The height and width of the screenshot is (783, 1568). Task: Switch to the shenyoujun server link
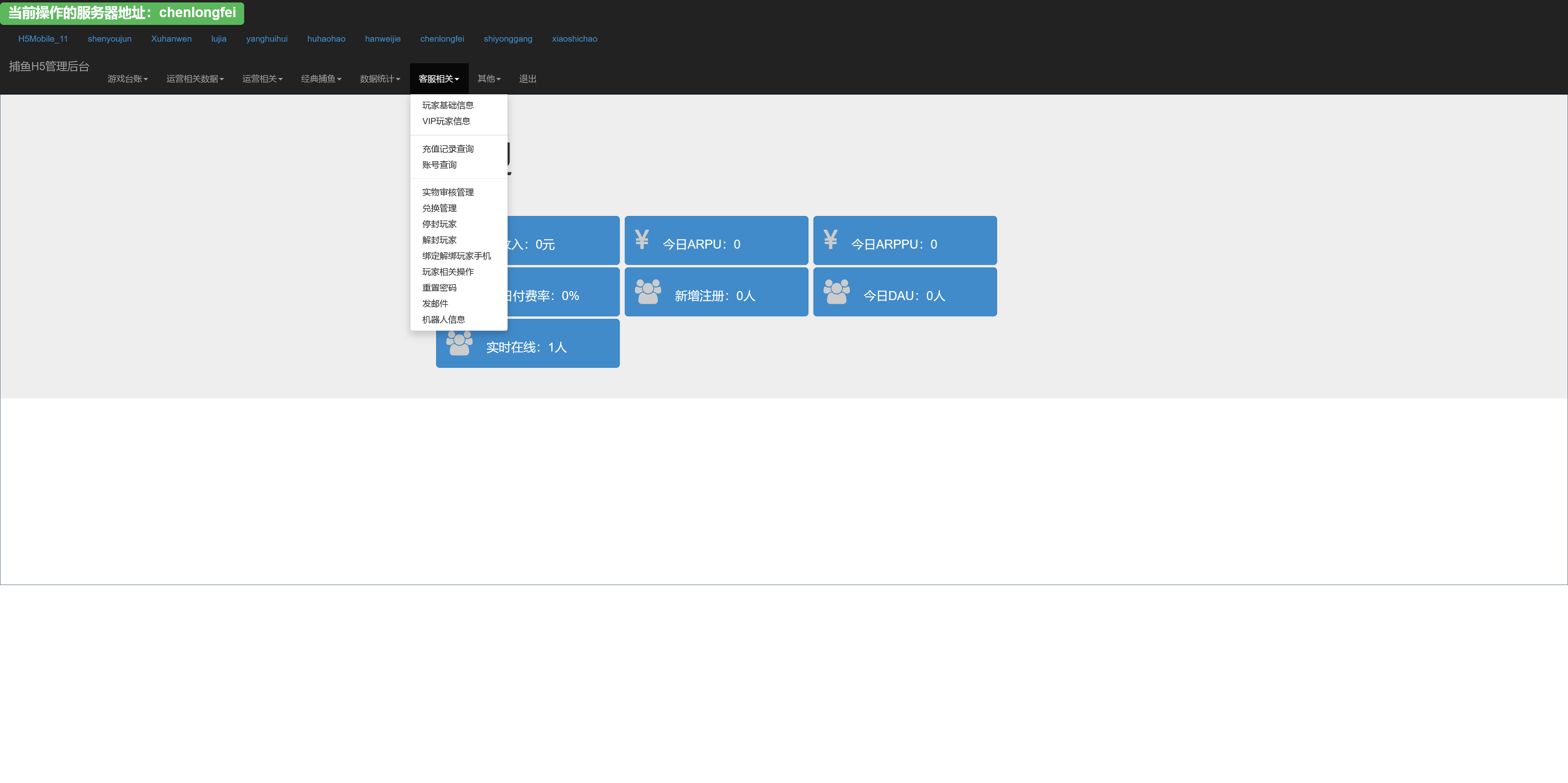click(109, 39)
